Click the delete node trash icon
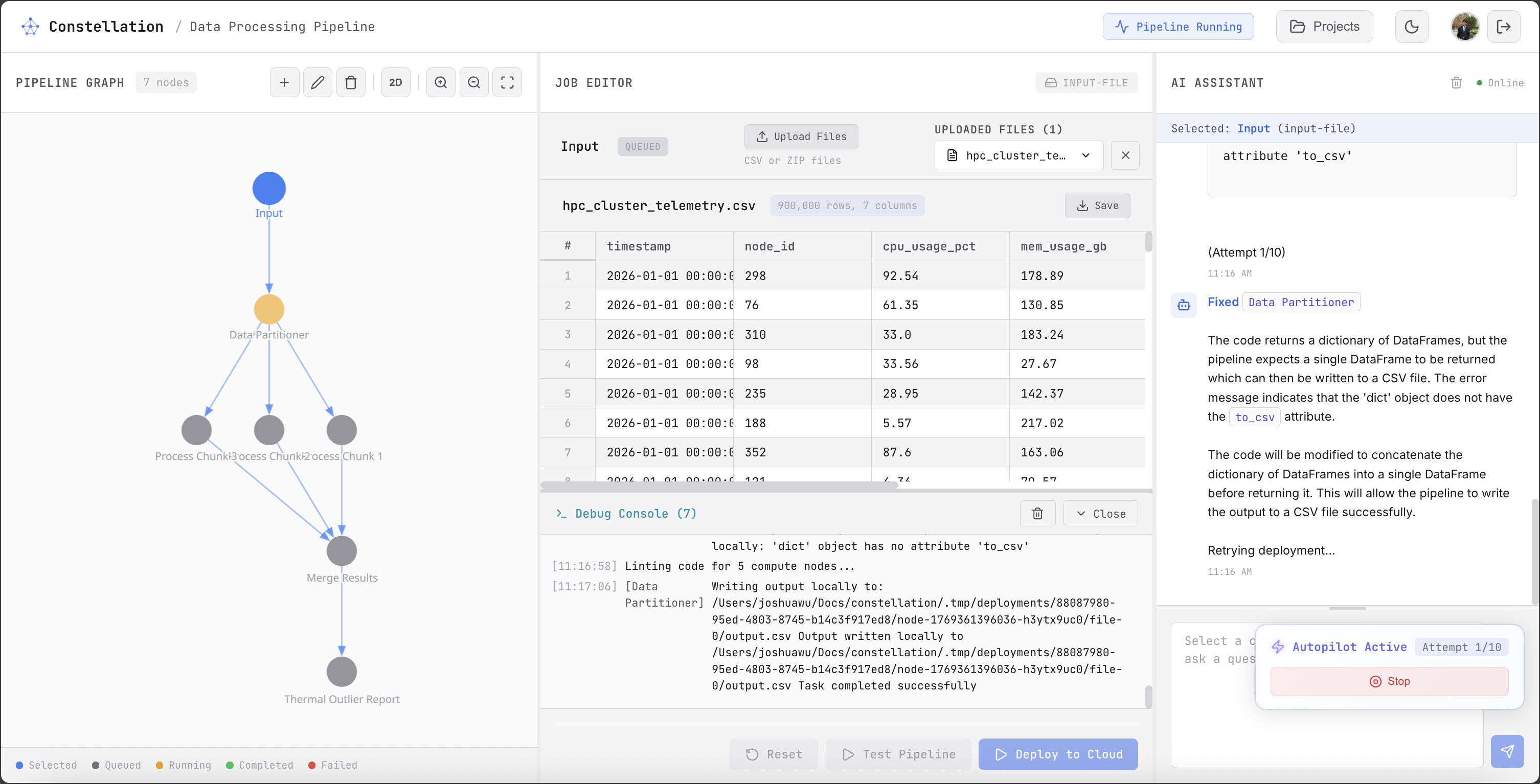This screenshot has height=784, width=1540. coord(351,82)
